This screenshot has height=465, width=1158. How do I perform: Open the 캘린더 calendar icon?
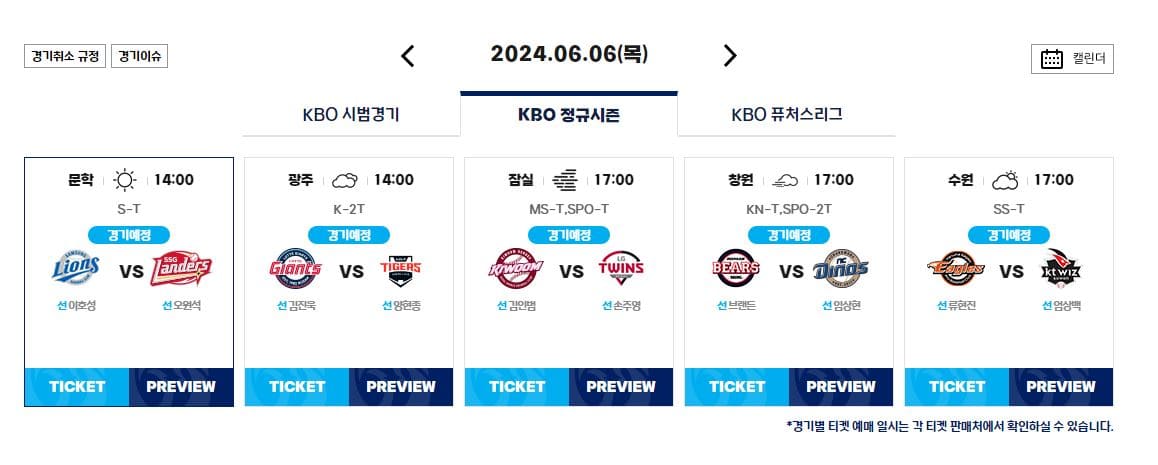1052,59
